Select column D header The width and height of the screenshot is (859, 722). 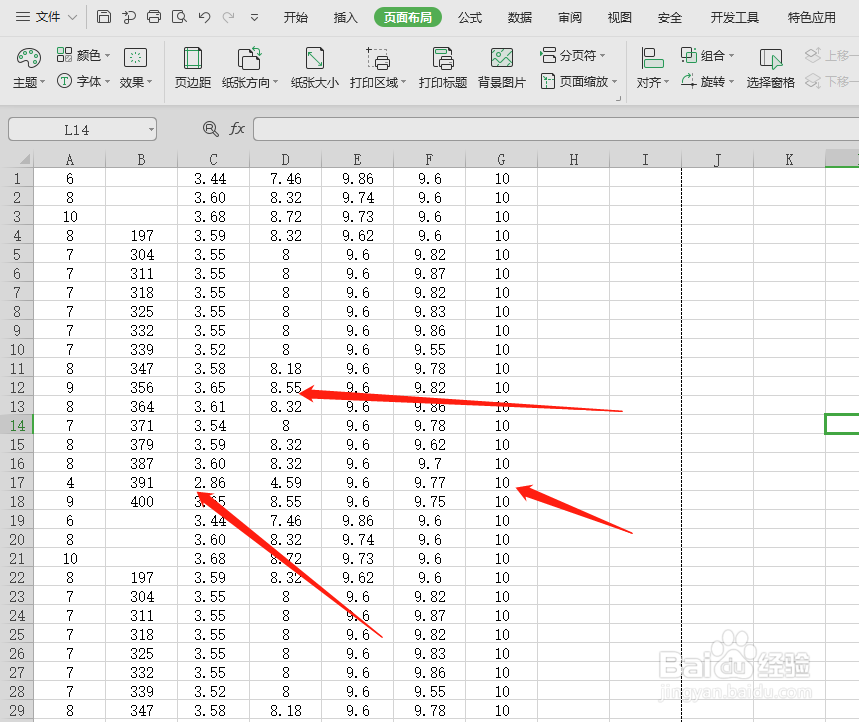tap(285, 159)
